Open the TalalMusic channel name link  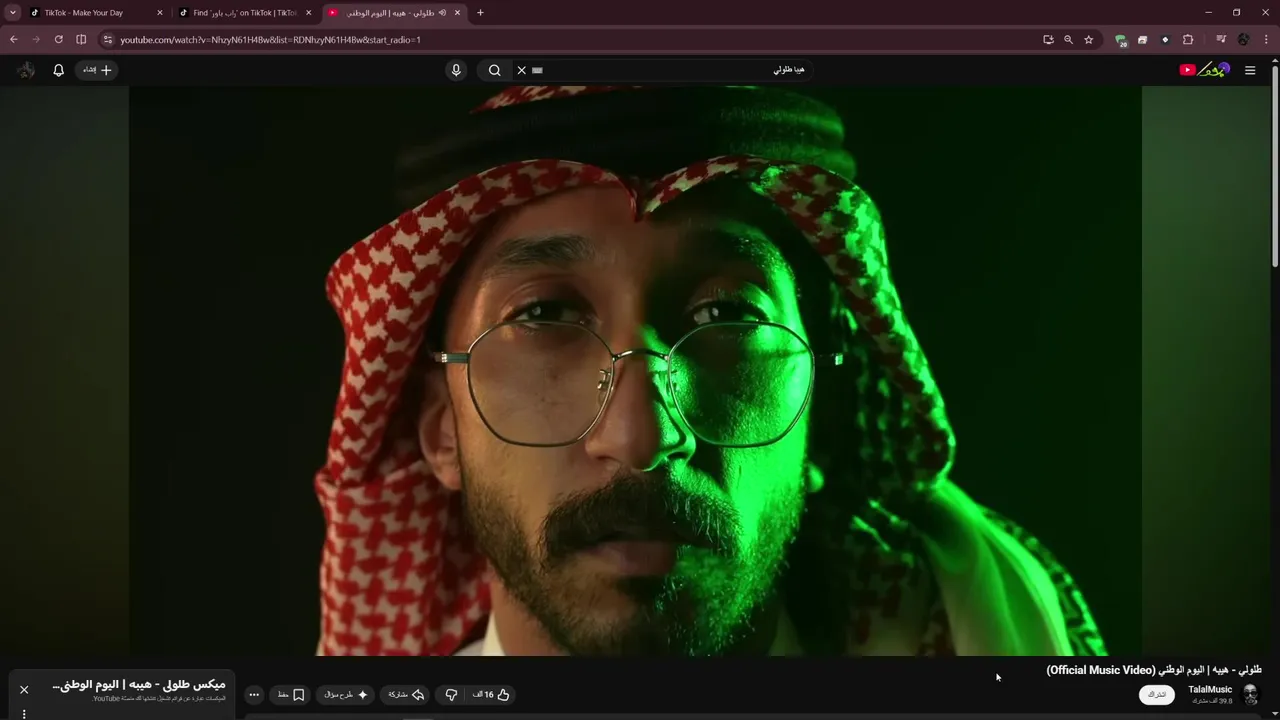pyautogui.click(x=1210, y=689)
